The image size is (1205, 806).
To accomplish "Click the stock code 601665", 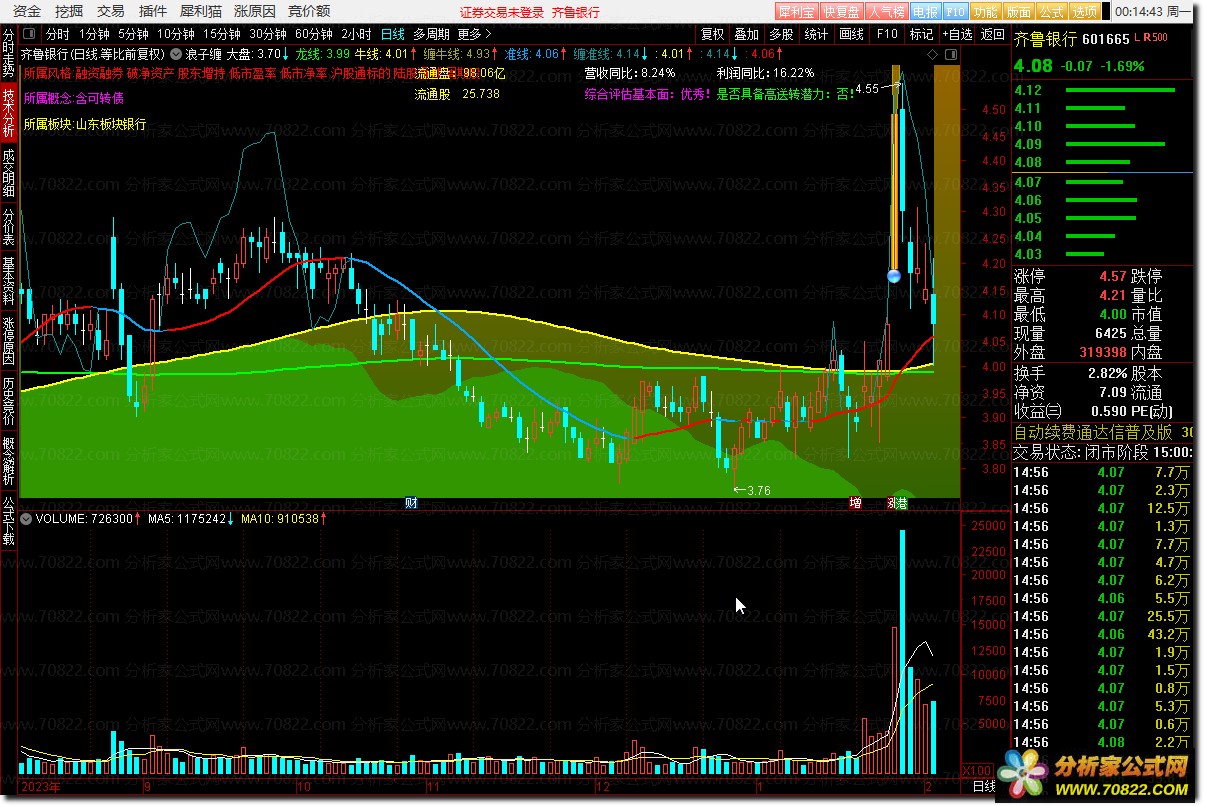I will pos(1106,39).
